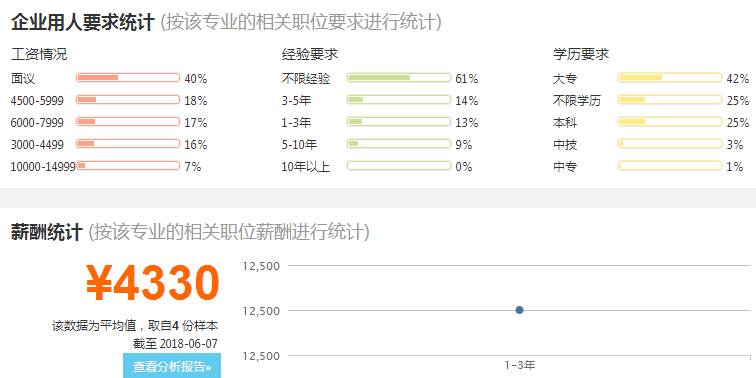Click the 40% value next to 面议
Screen dimensions: 756x378
(x=196, y=79)
